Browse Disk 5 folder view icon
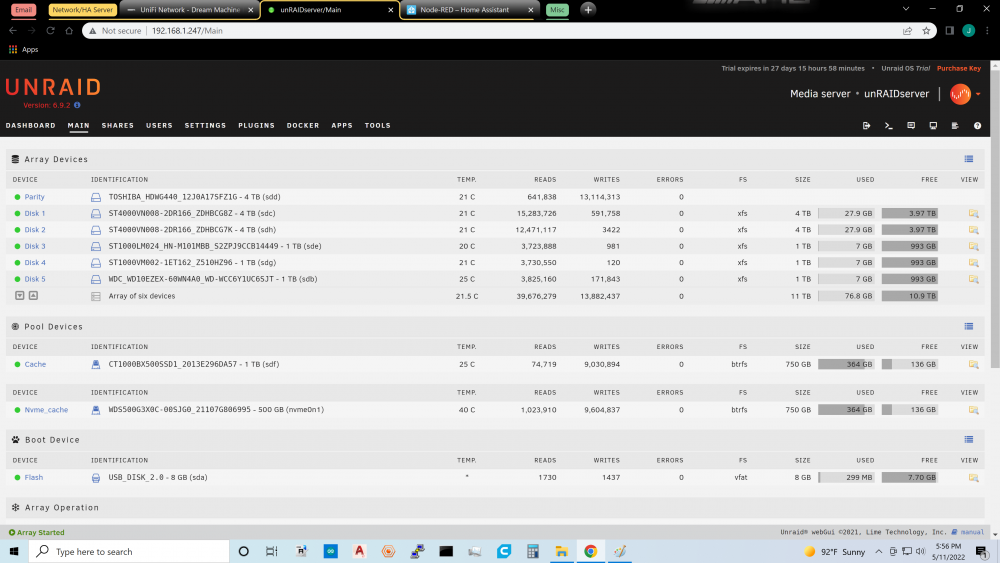 [973, 279]
